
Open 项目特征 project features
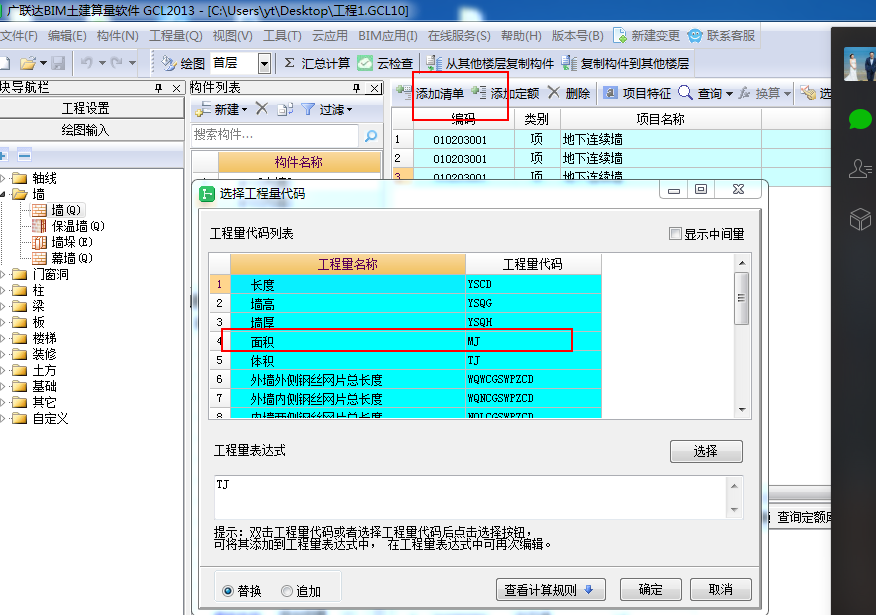637,93
